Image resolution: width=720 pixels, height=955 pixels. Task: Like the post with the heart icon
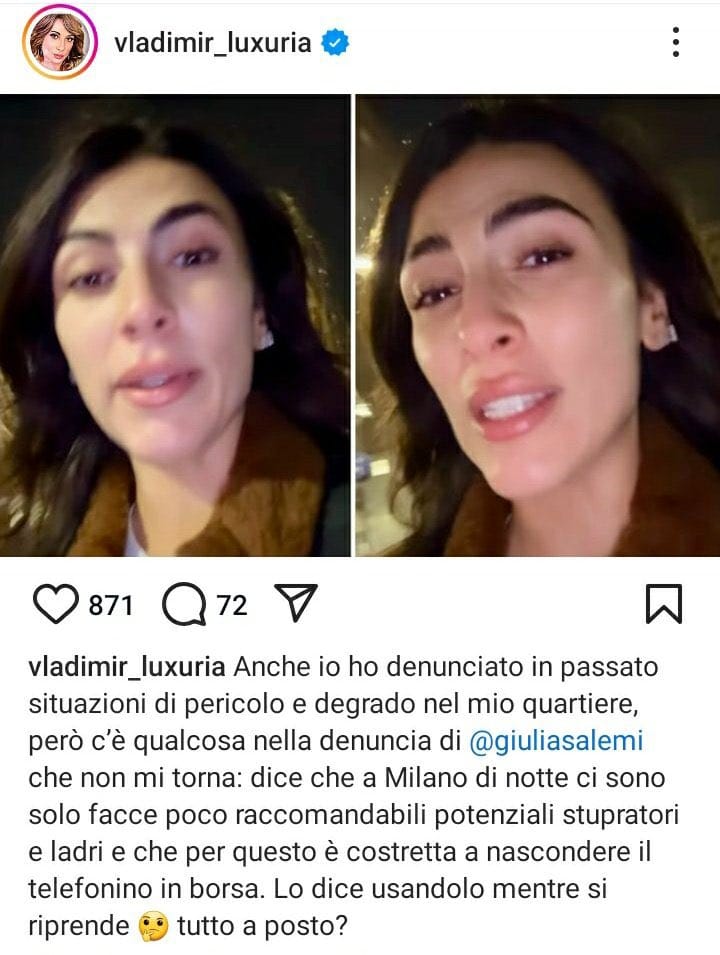(x=55, y=604)
